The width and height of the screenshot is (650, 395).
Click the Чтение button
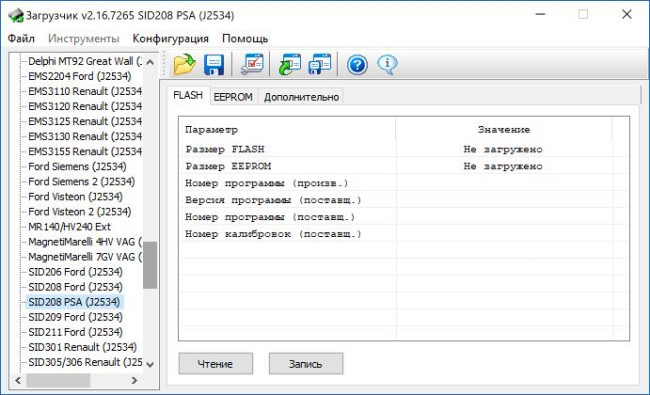pos(216,364)
